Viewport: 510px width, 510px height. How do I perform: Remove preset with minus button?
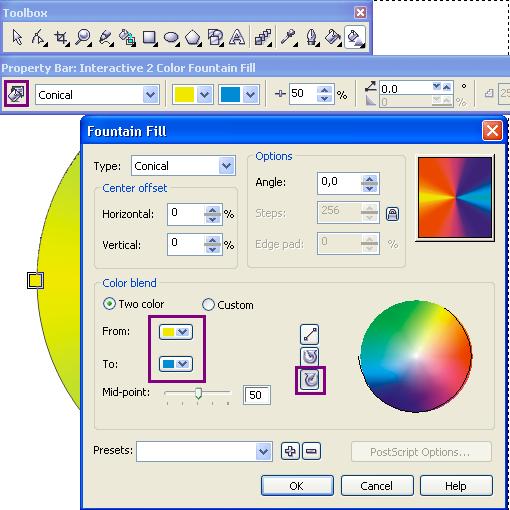[311, 451]
